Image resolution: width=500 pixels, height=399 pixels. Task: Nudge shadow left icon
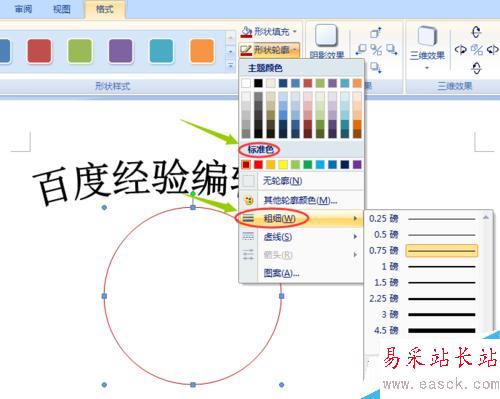coord(361,50)
